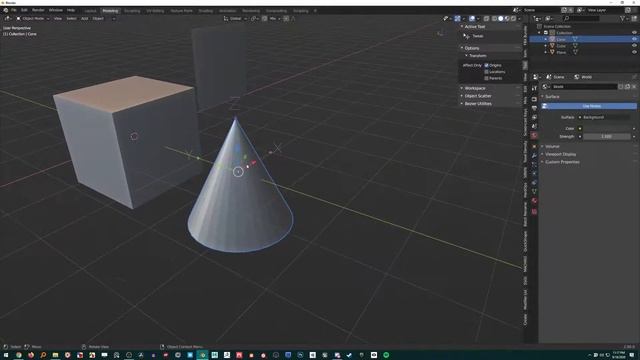640x360 pixels.
Task: Toggle X-ray mode
Action: click(x=486, y=19)
